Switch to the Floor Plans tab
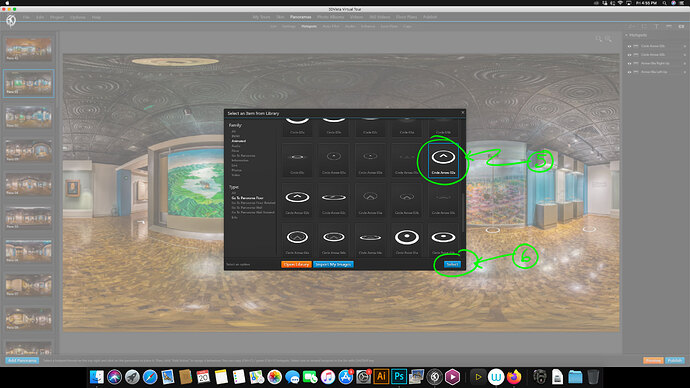This screenshot has height=388, width=690. coord(406,17)
